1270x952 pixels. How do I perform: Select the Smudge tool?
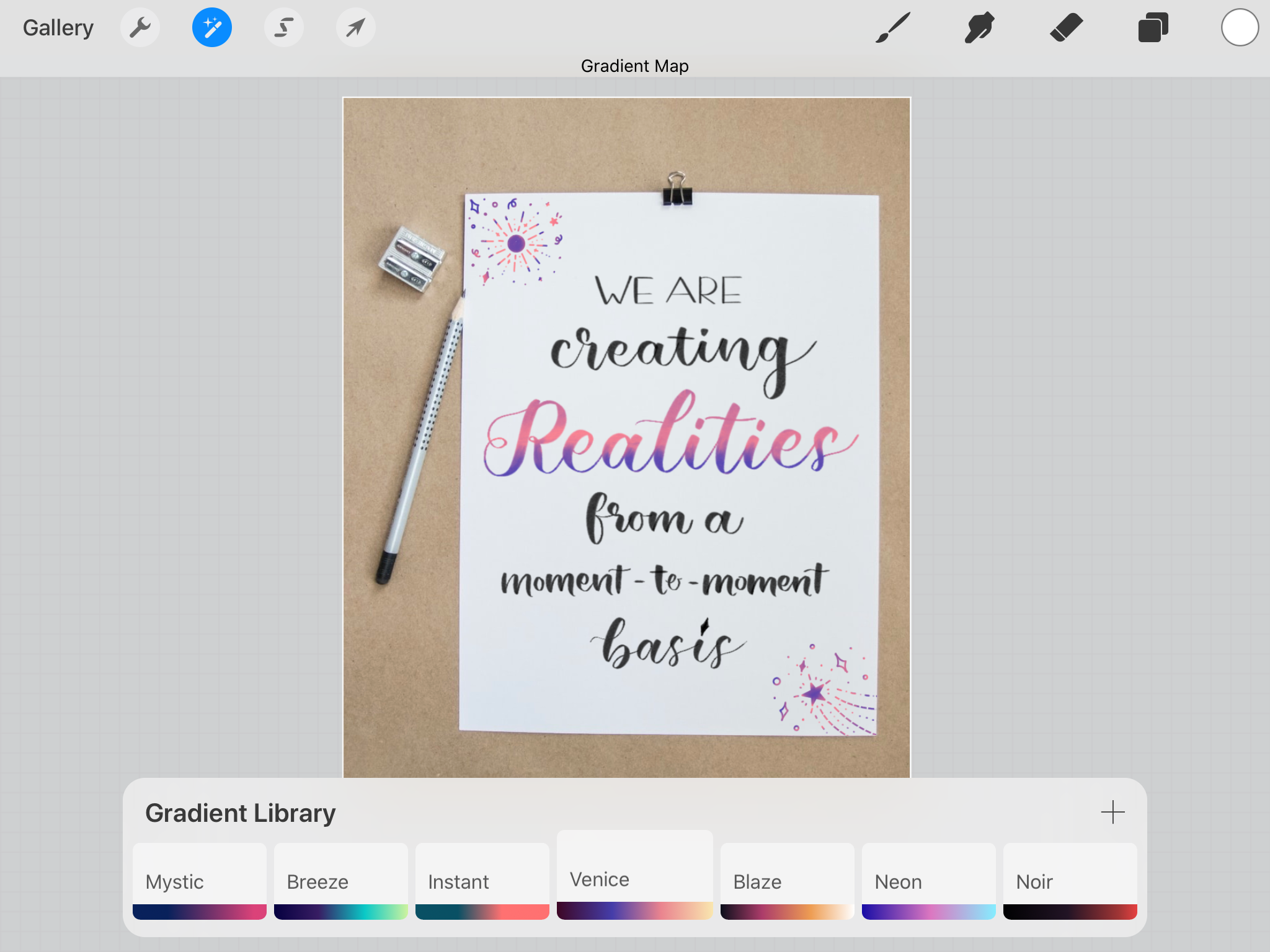click(x=980, y=27)
